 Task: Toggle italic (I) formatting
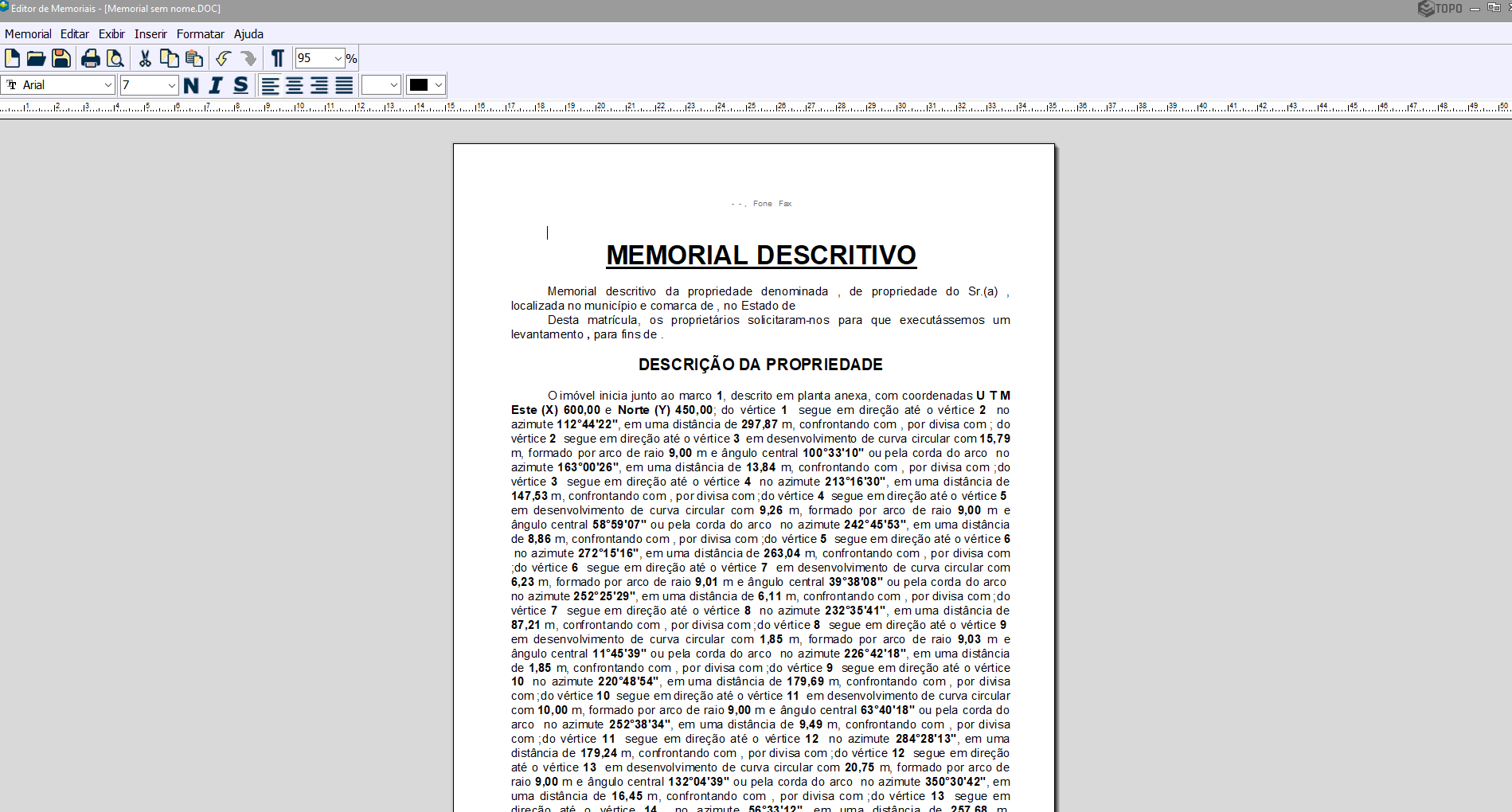coord(216,85)
